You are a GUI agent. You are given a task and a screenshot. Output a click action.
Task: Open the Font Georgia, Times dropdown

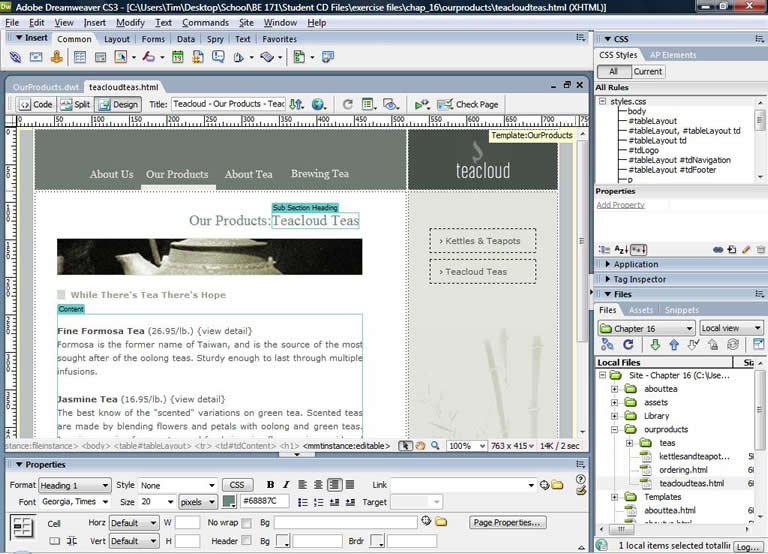pos(75,502)
